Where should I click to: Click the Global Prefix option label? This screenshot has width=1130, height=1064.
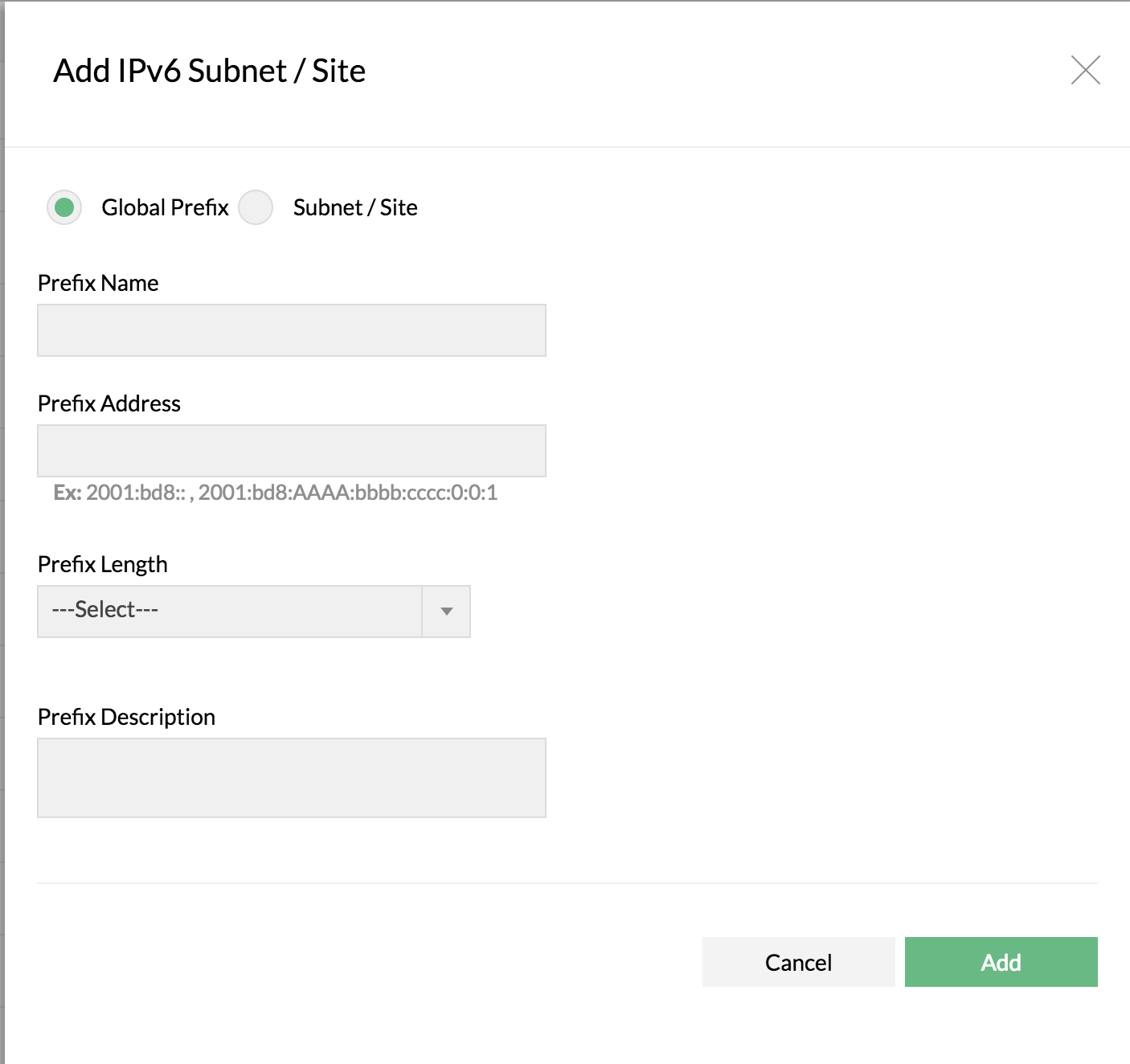tap(165, 207)
